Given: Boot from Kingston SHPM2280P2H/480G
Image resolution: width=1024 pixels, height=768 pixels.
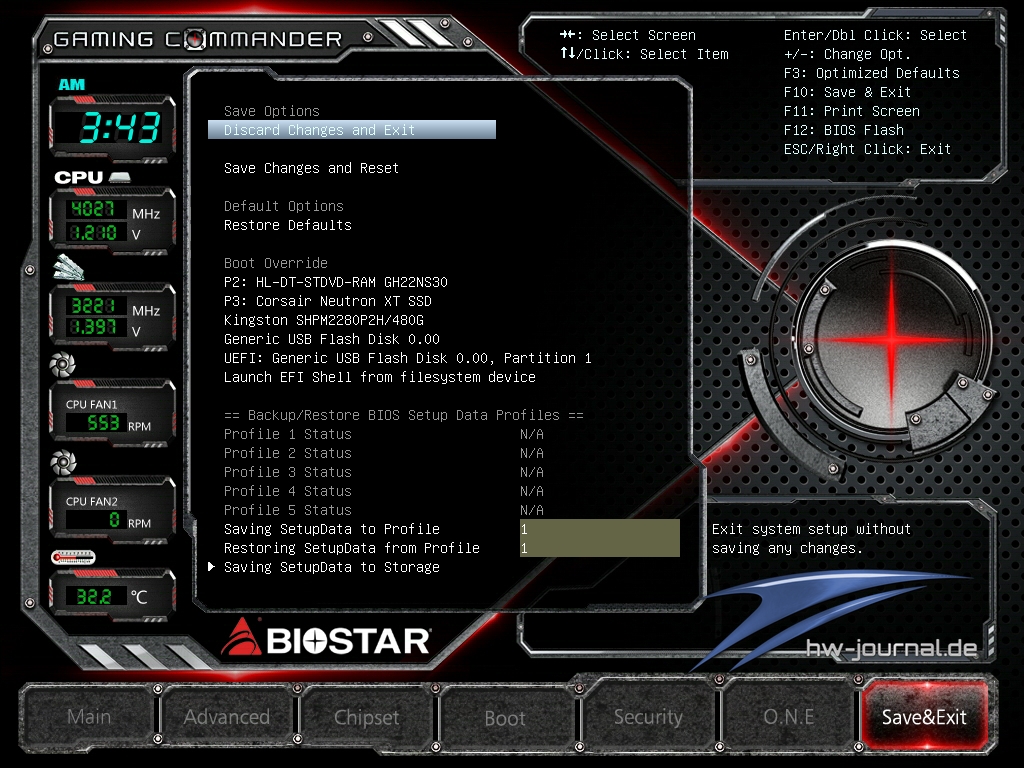Looking at the screenshot, I should pos(324,320).
